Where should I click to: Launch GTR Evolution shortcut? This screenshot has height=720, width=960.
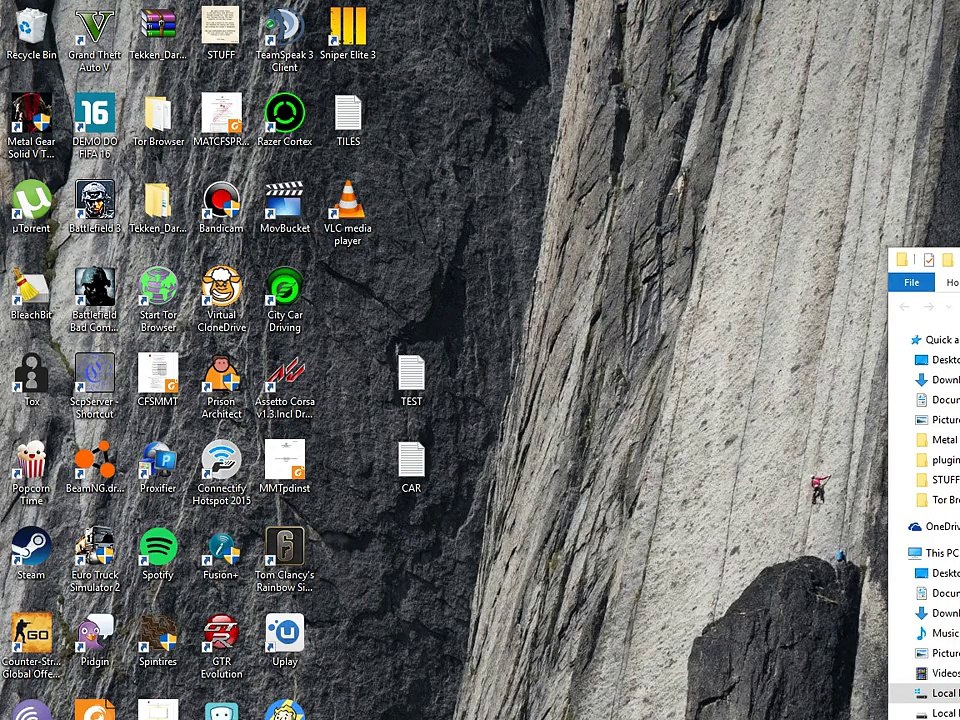221,646
